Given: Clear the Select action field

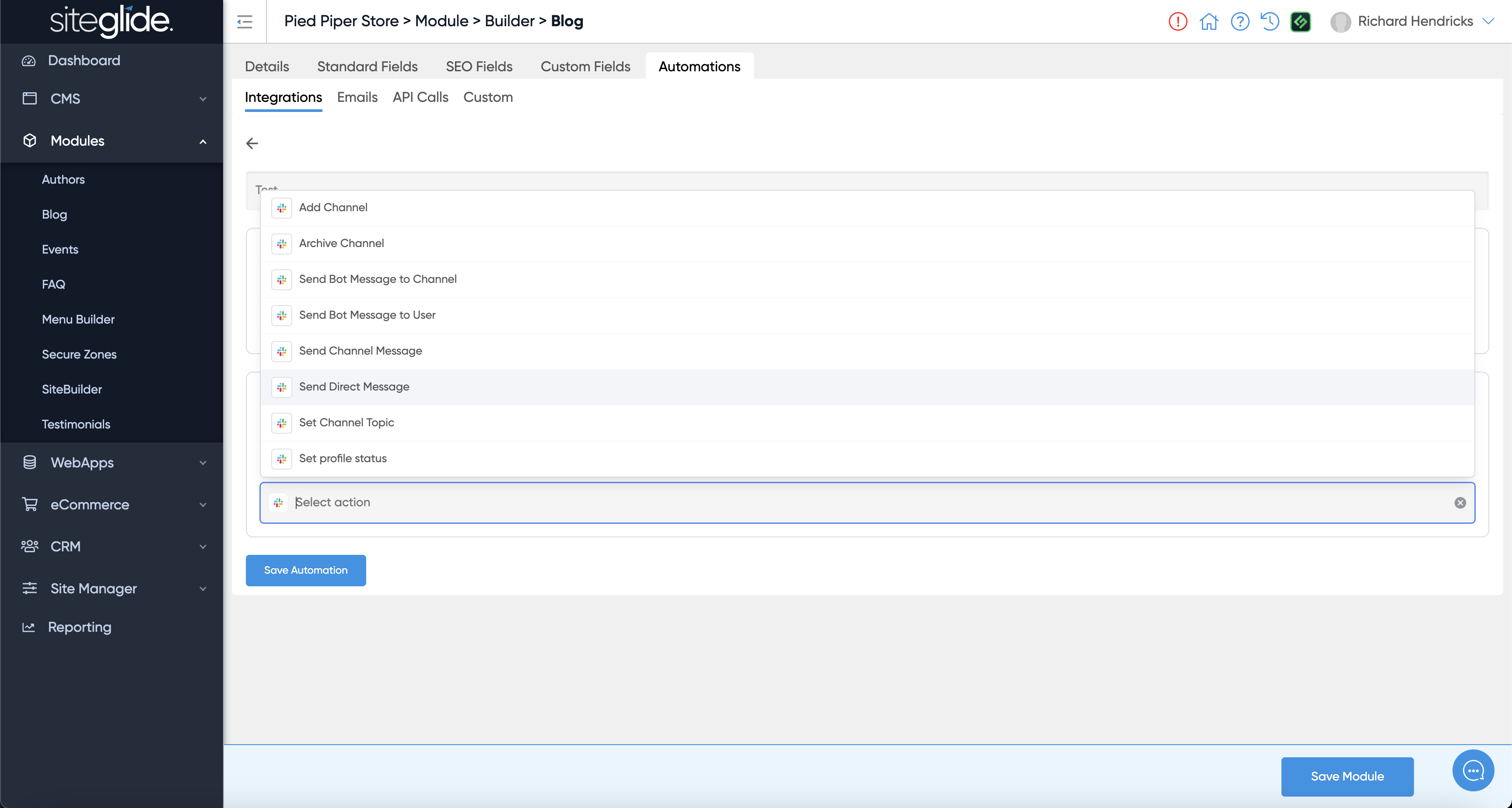Looking at the screenshot, I should coord(1460,503).
